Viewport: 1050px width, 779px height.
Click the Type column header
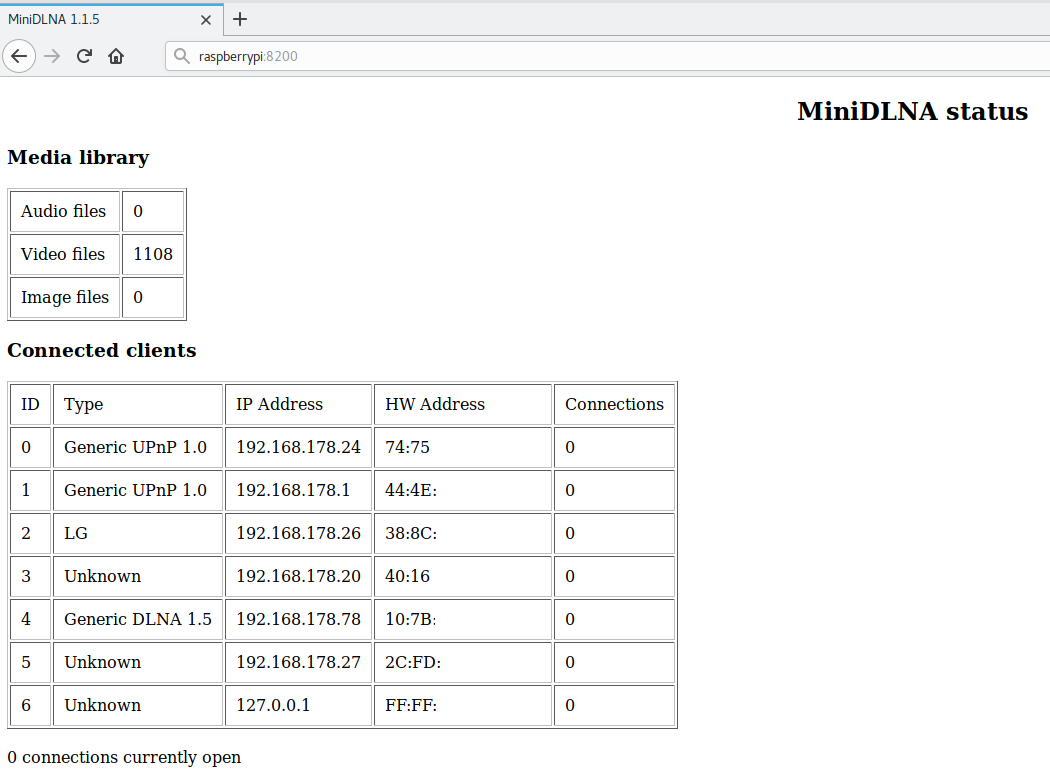pyautogui.click(x=137, y=405)
